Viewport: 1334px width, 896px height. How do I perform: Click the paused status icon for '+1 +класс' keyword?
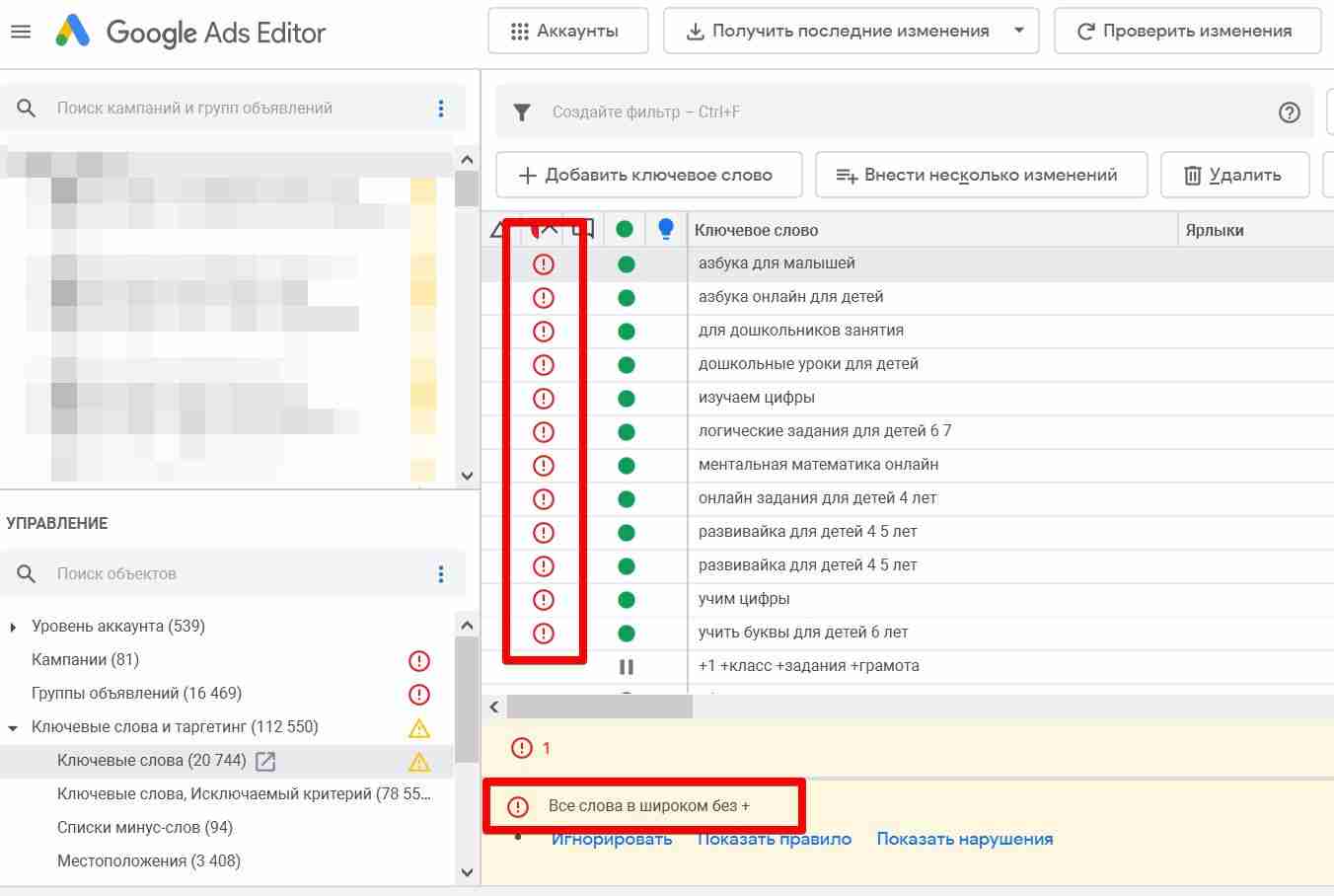pyautogui.click(x=626, y=667)
